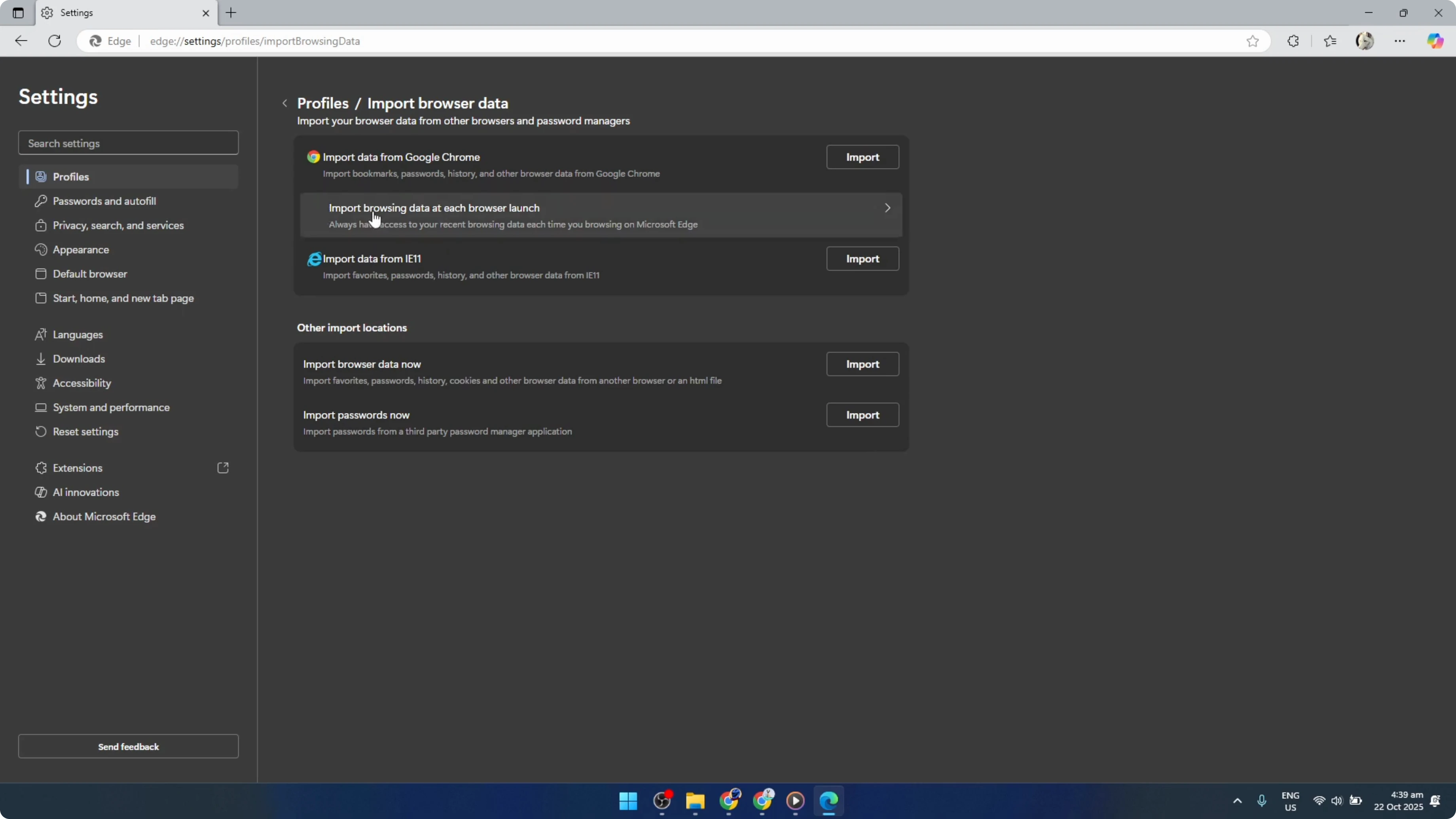
Task: Go back with the browser back arrow
Action: (21, 41)
